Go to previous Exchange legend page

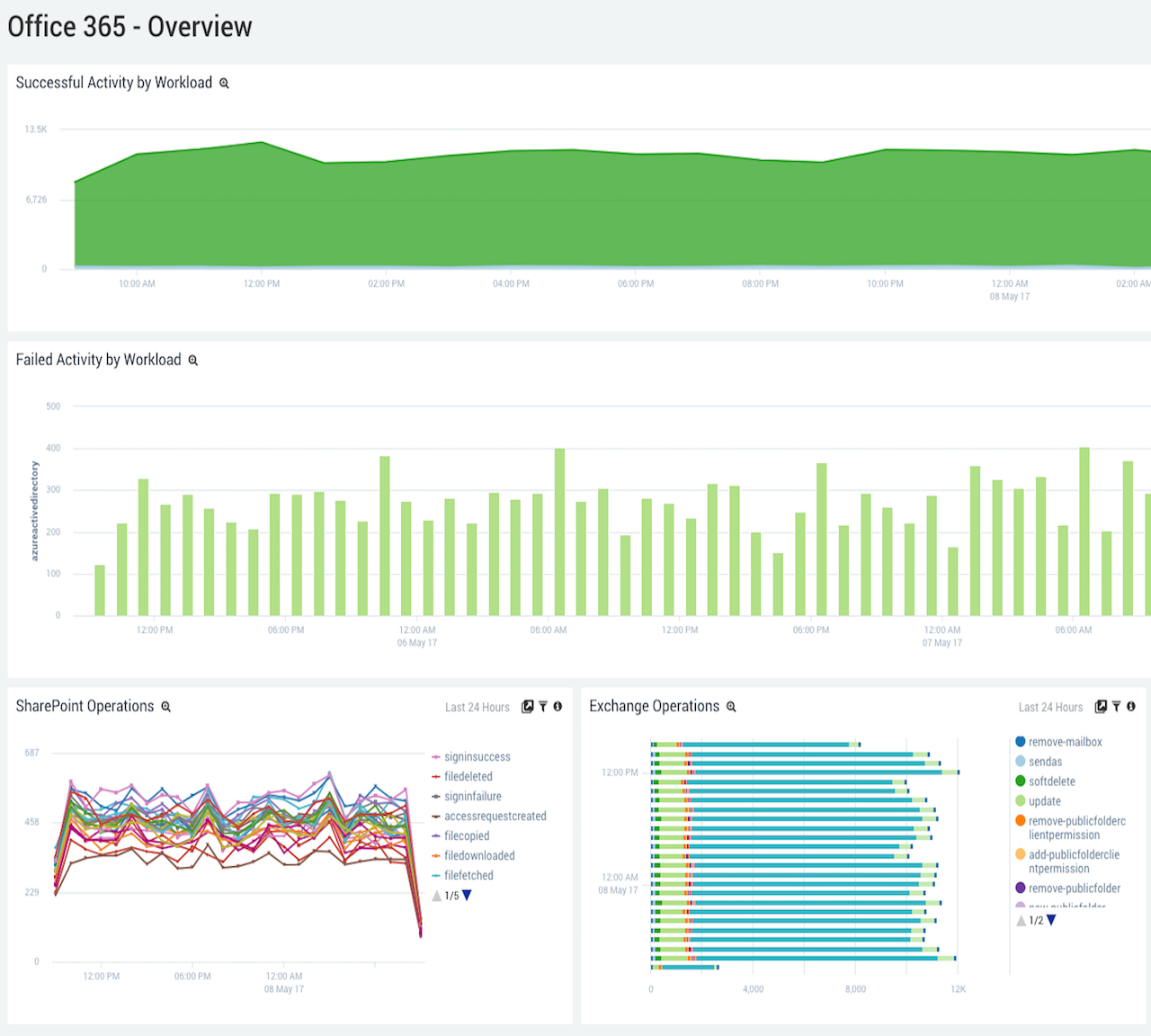tap(1022, 920)
